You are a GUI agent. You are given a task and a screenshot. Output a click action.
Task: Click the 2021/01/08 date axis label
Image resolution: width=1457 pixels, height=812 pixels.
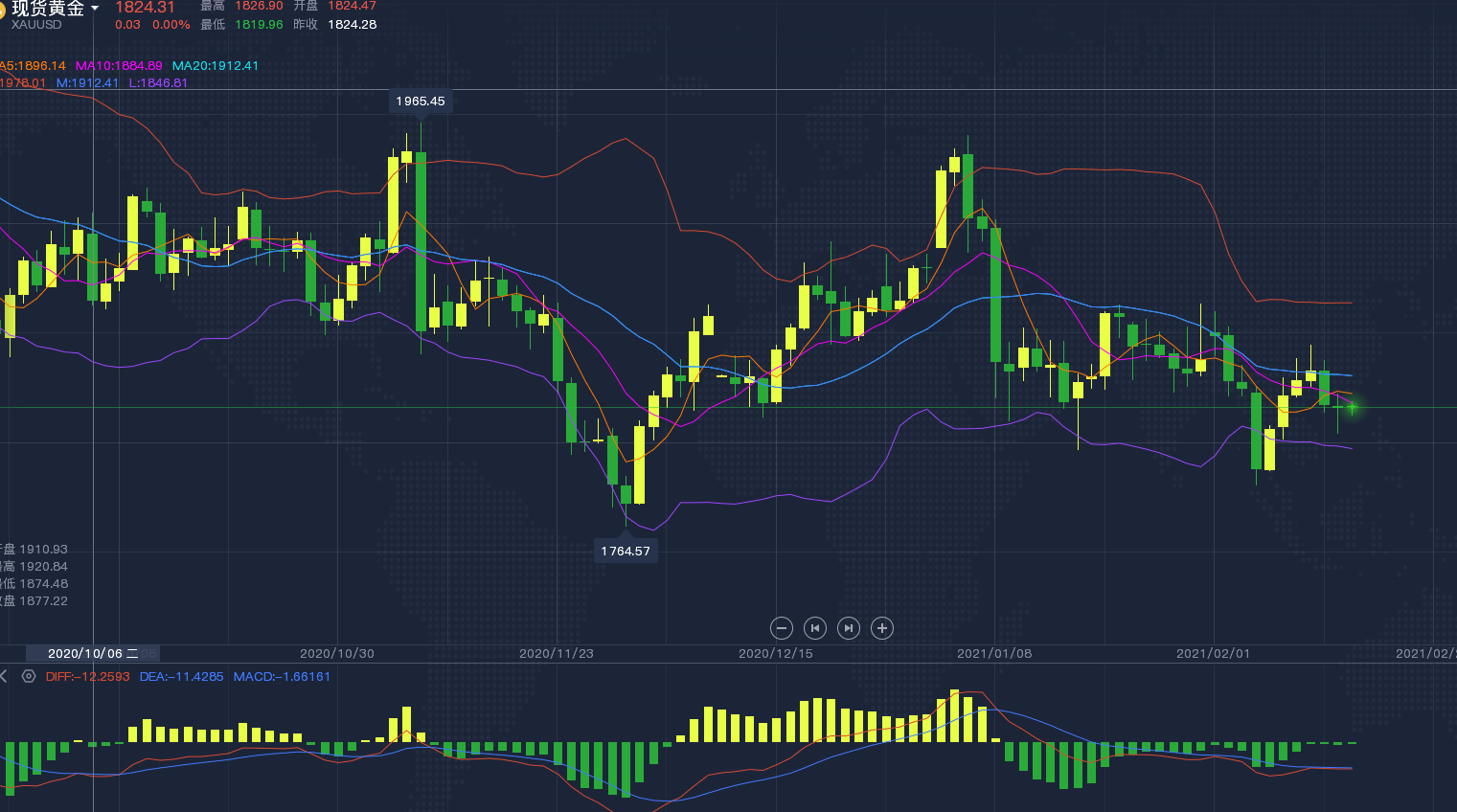[994, 653]
